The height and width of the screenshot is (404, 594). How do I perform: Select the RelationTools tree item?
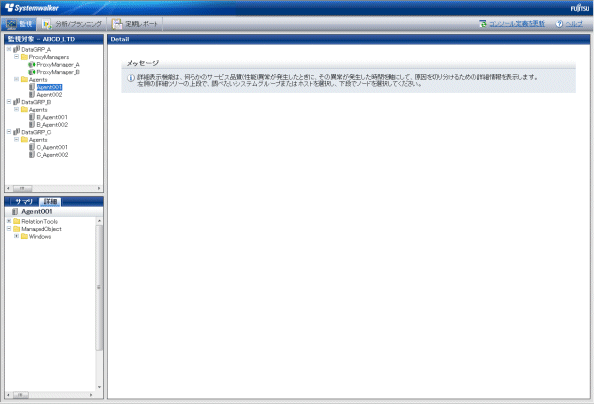point(39,221)
